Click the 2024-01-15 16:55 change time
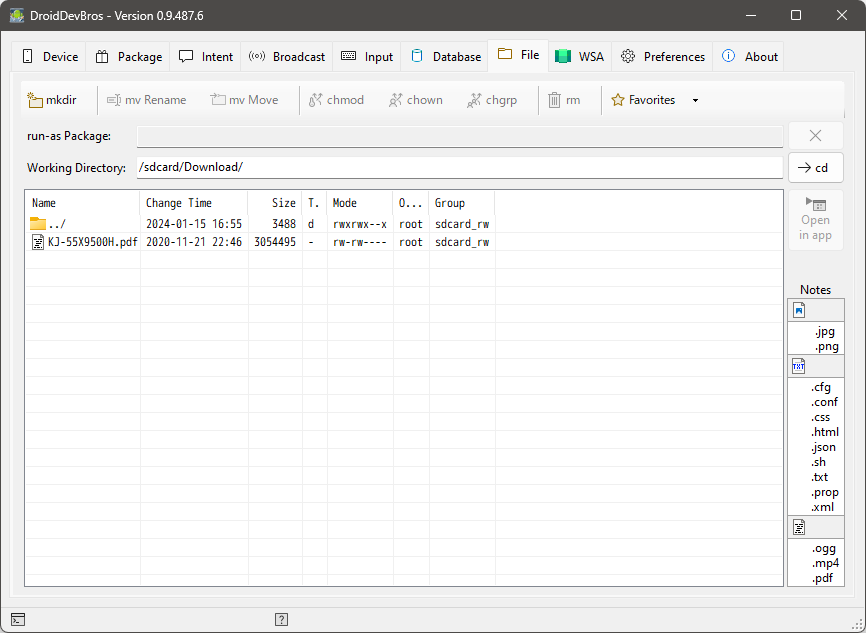Screen dimensions: 866x633 pyautogui.click(x=194, y=224)
